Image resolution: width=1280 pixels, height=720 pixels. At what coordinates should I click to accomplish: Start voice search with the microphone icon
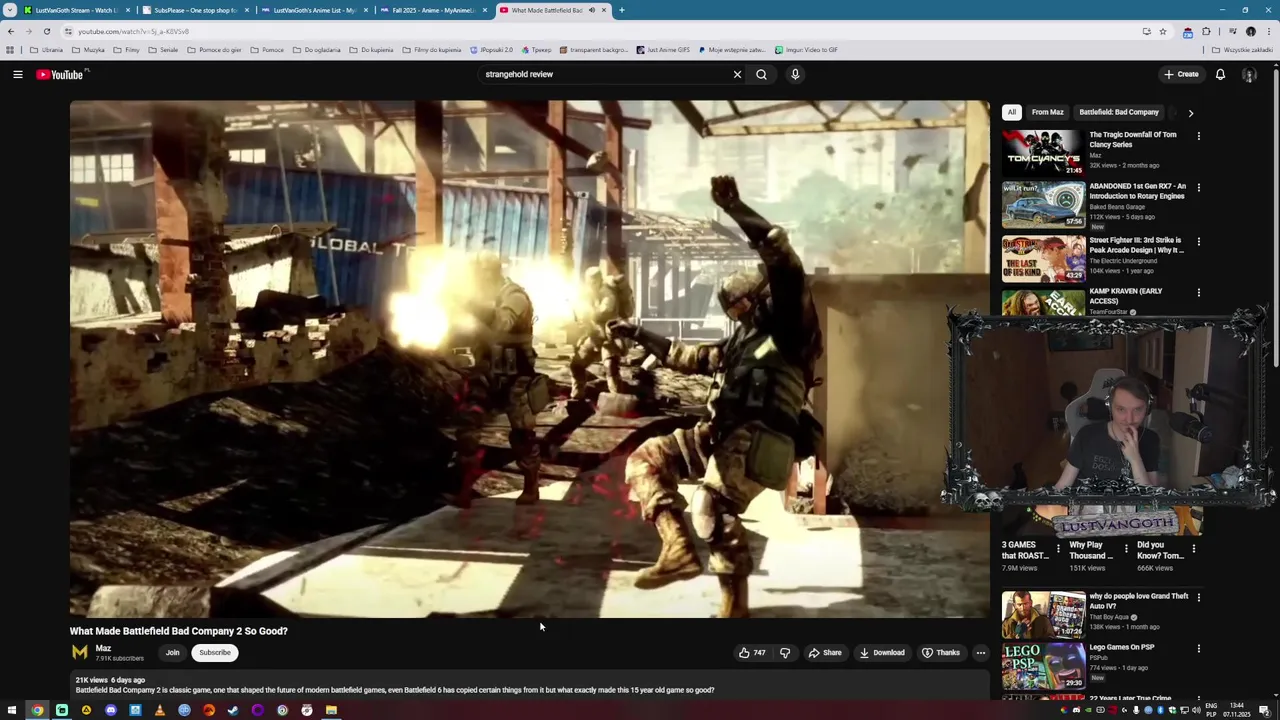click(795, 74)
